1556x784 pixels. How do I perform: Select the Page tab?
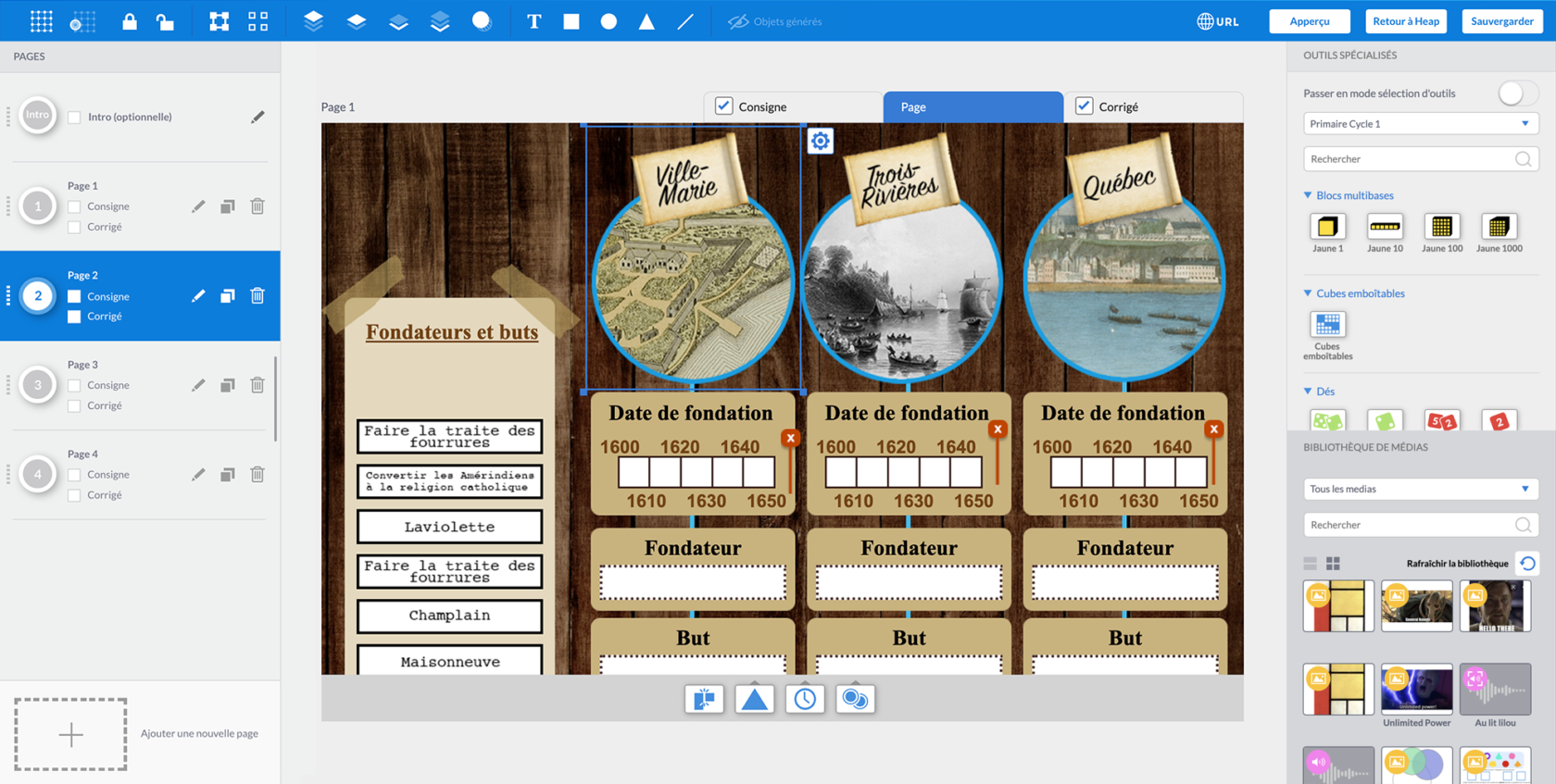tap(972, 106)
